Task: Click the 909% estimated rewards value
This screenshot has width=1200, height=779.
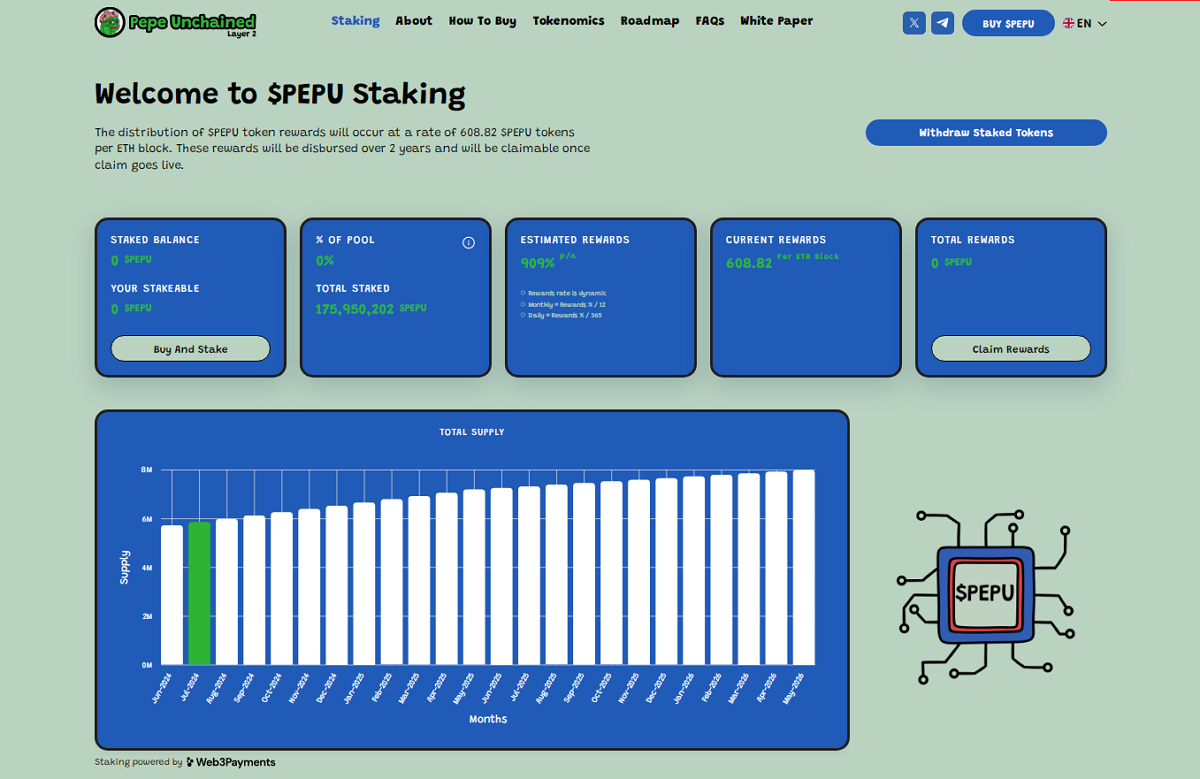Action: pos(537,263)
